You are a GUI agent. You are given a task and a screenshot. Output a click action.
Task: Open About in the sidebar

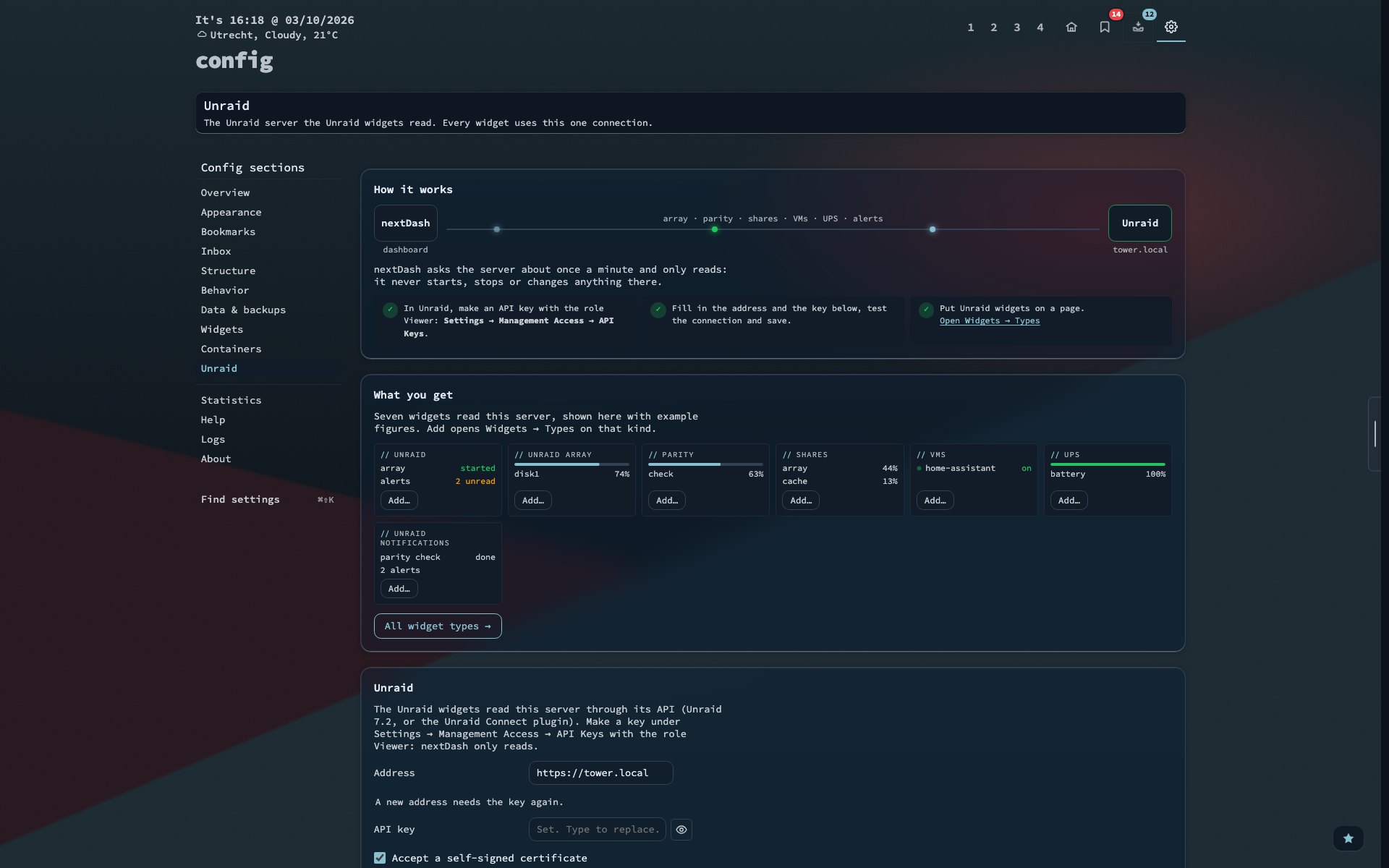(216, 459)
